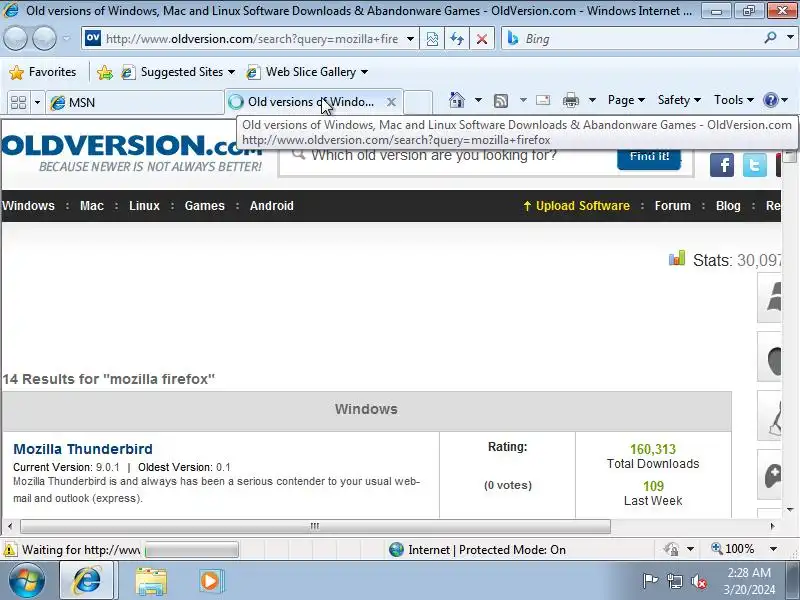Open Windows Media Player taskbar icon
Image resolution: width=800 pixels, height=600 pixels.
[210, 581]
